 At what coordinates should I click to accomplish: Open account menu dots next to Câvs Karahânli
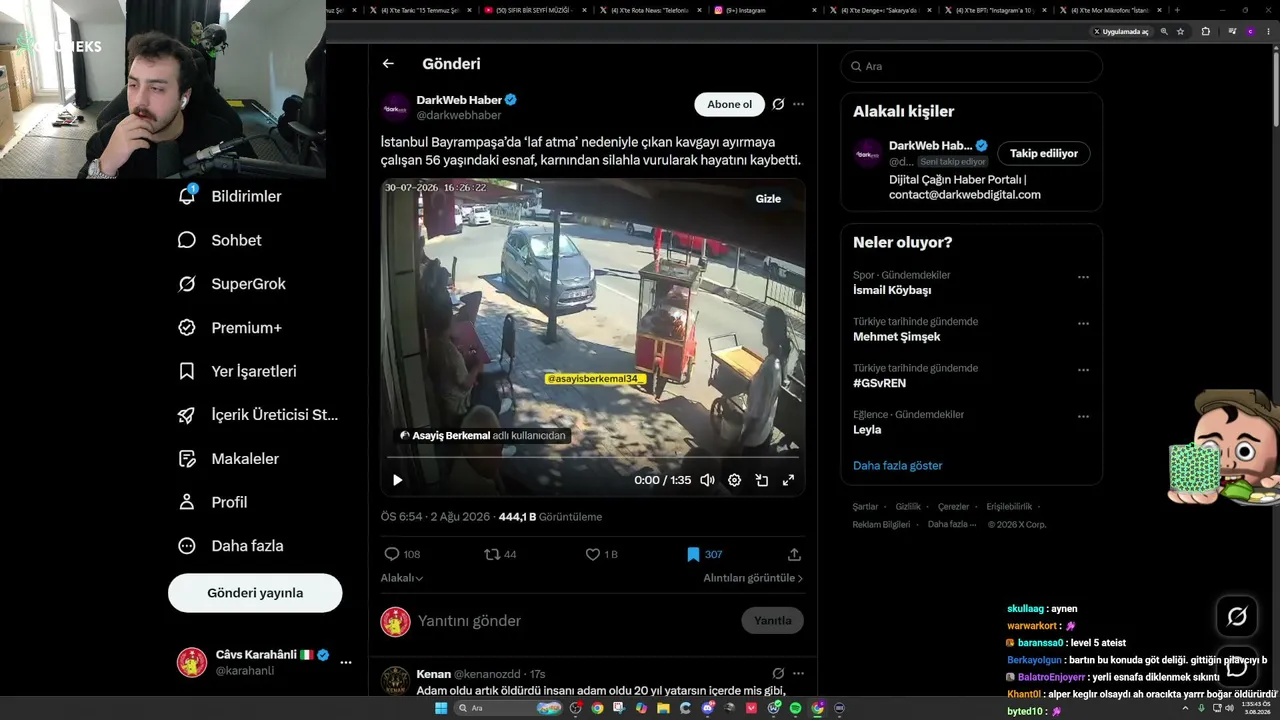(x=346, y=662)
